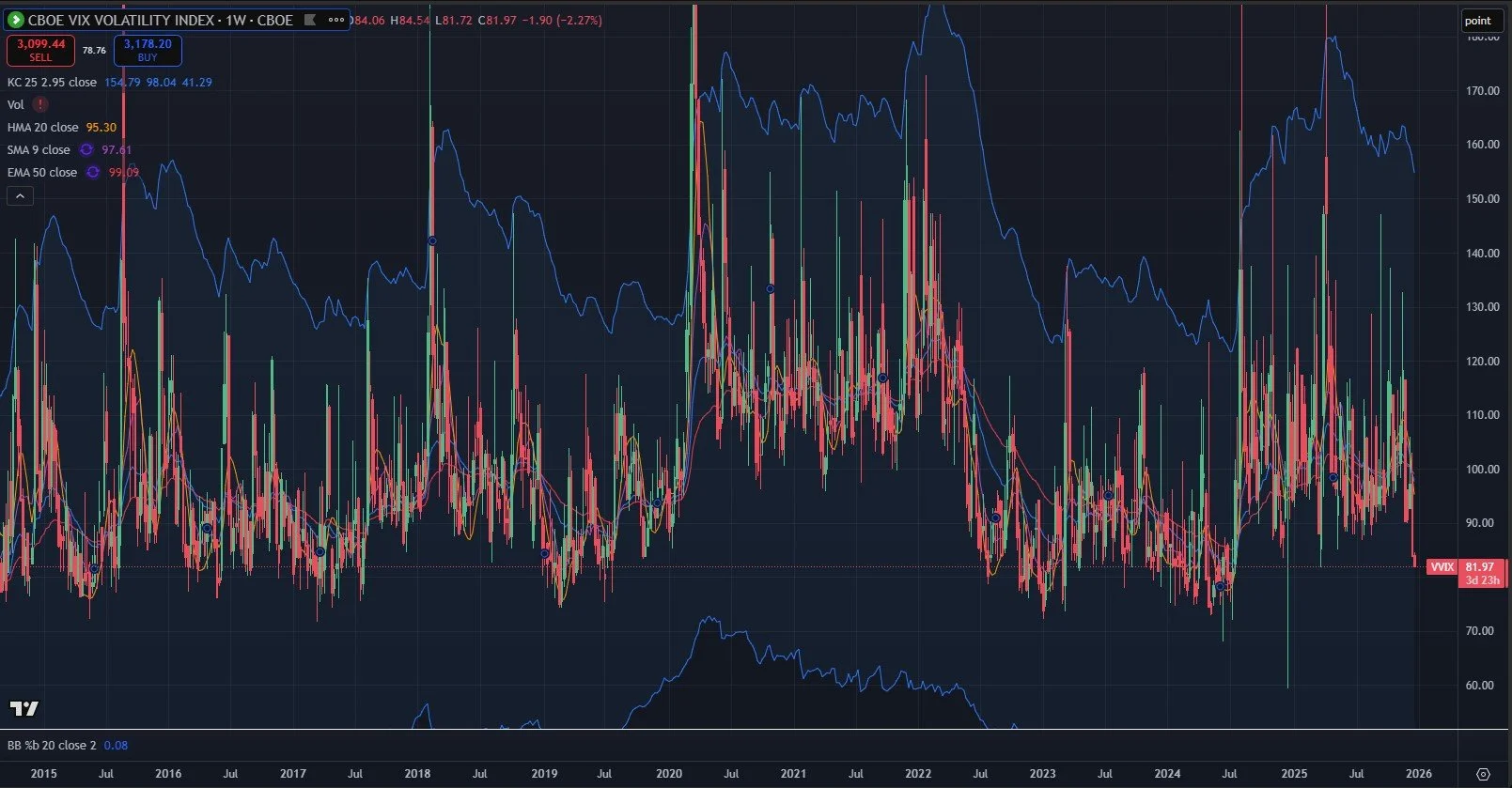This screenshot has height=788, width=1512.
Task: Click the flag icon next to the symbol title
Action: 310,20
